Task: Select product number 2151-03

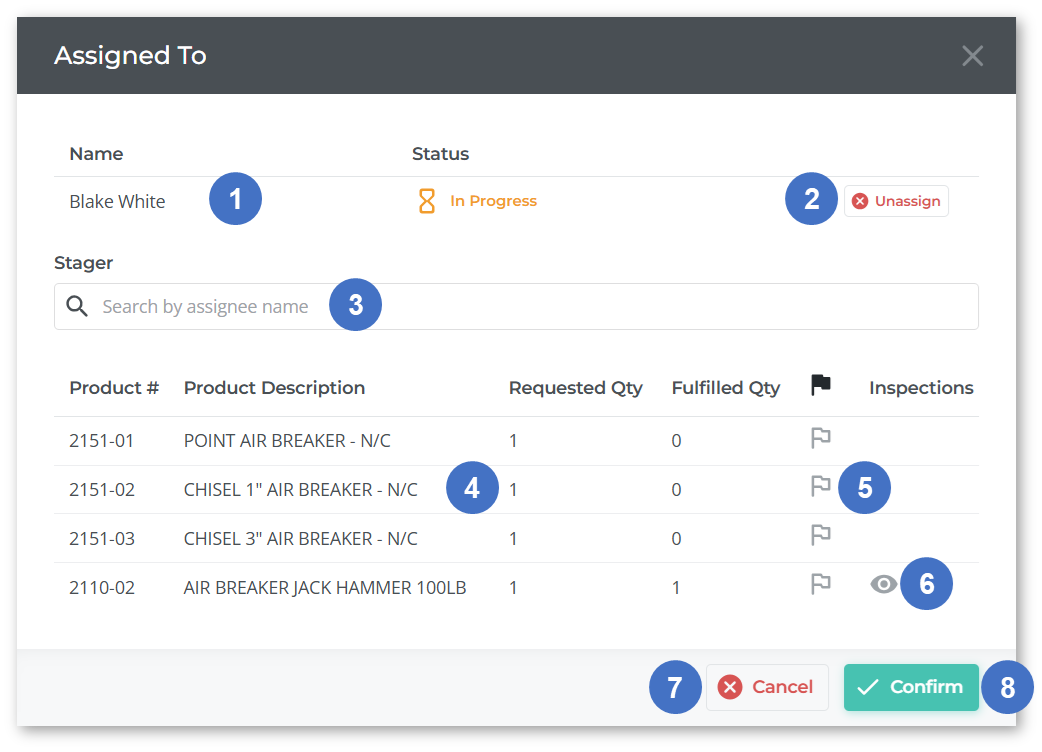Action: (x=102, y=539)
